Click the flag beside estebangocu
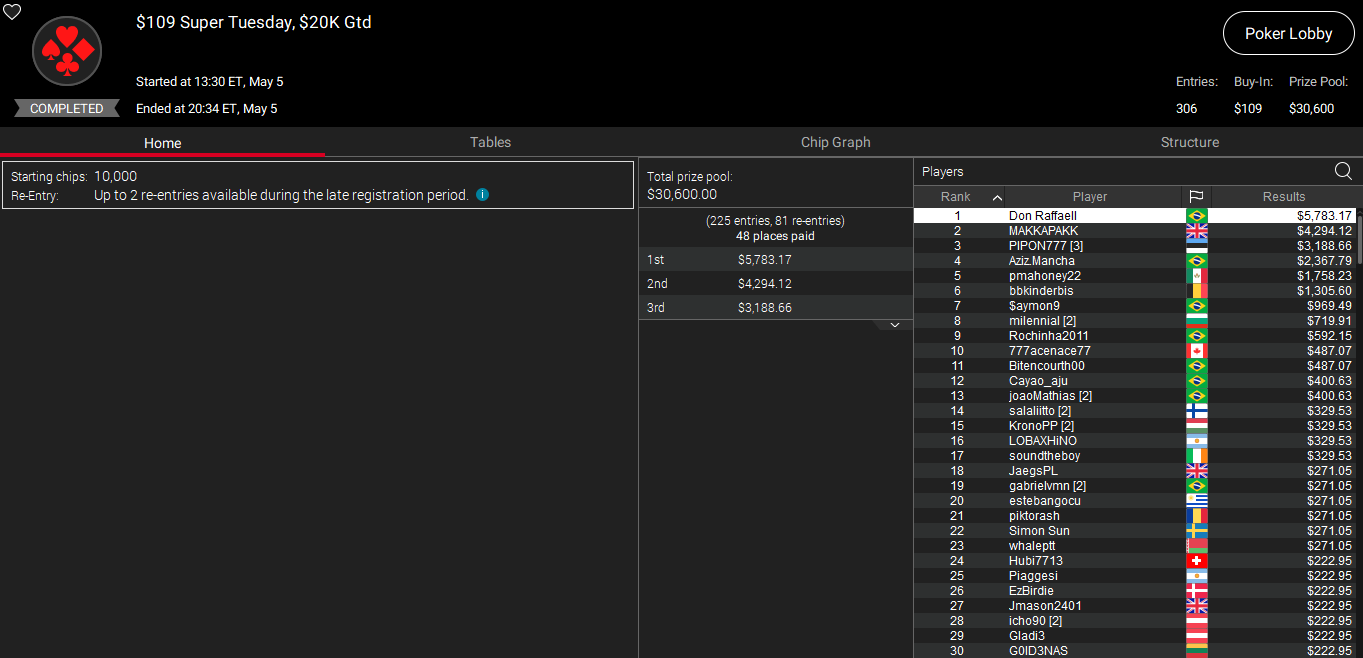 pos(1196,501)
